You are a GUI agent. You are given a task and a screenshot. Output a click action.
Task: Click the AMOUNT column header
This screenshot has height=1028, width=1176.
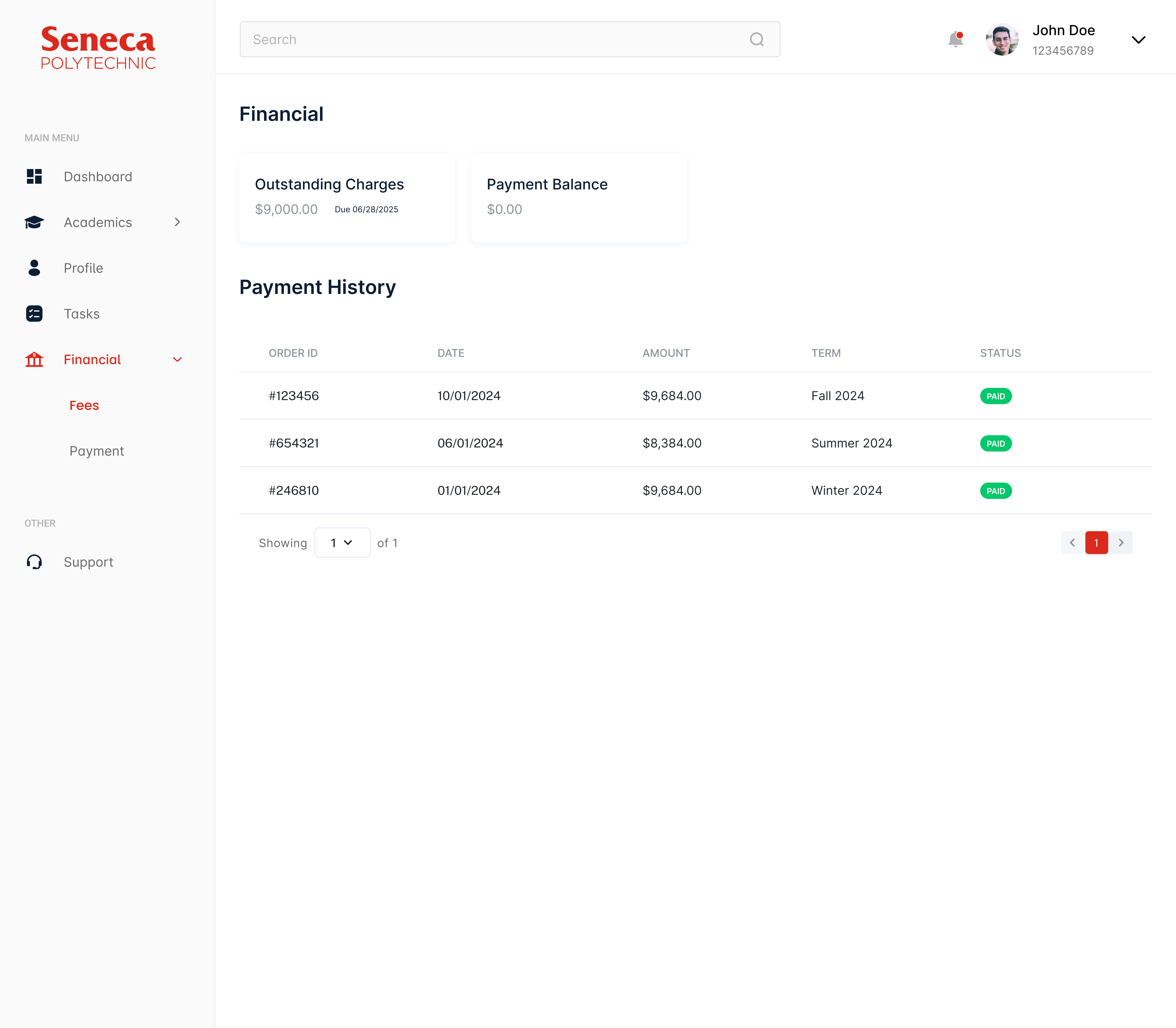coord(666,353)
